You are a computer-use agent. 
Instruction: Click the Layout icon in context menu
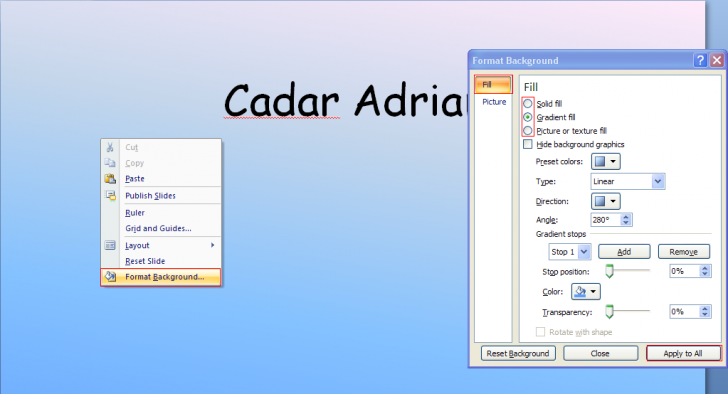click(x=110, y=245)
